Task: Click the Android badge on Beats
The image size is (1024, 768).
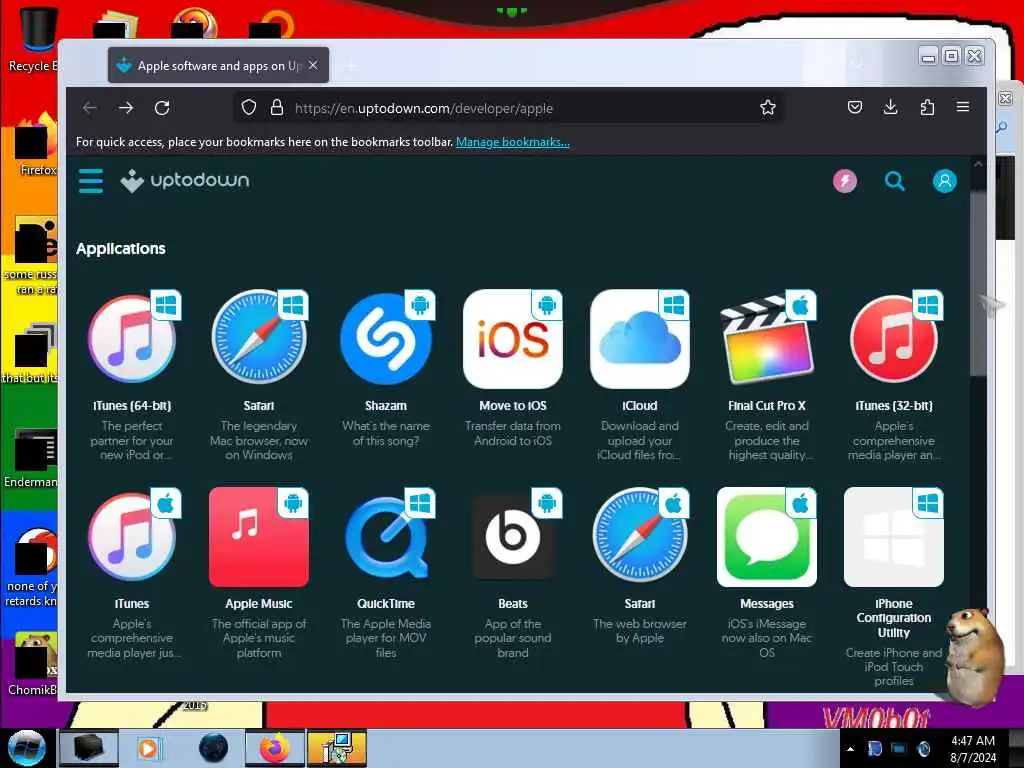Action: [x=547, y=503]
